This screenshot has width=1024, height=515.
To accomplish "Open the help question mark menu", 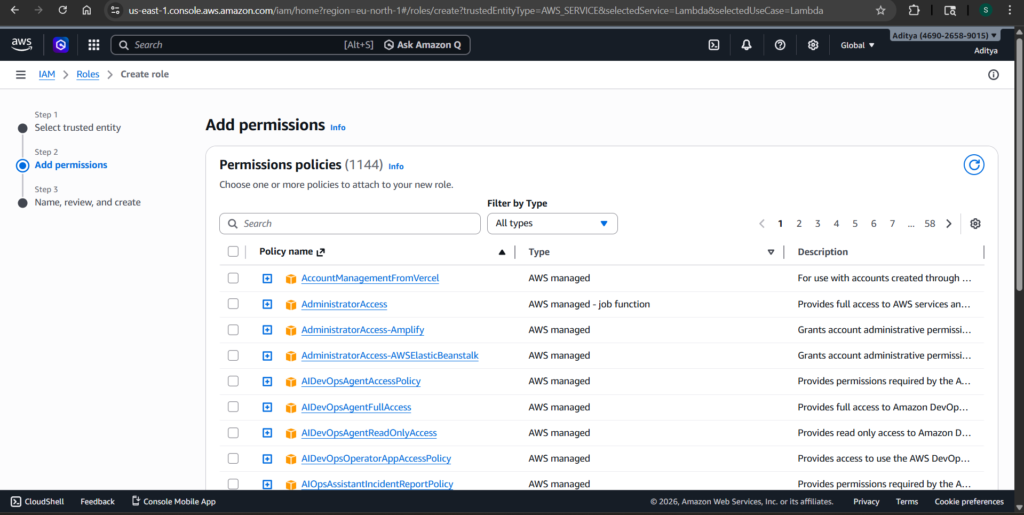I will click(780, 45).
